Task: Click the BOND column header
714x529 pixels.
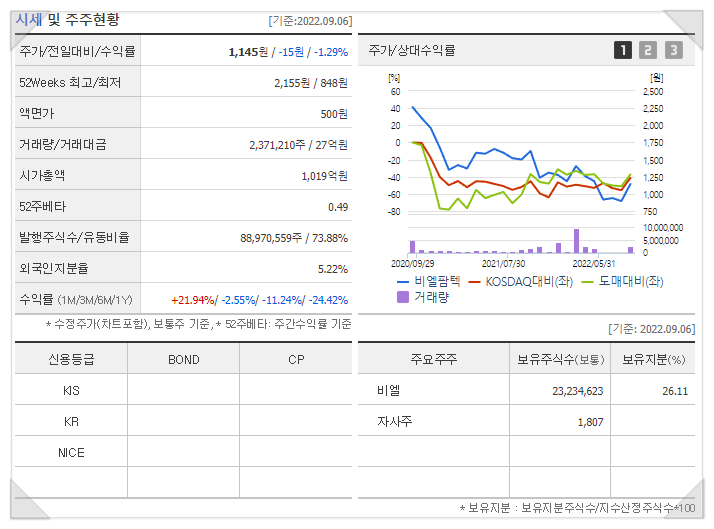Action: 183,360
